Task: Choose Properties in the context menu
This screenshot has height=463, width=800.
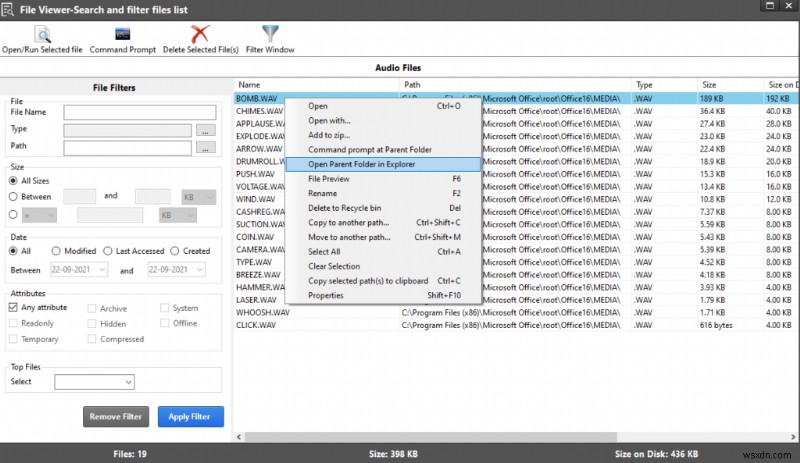Action: coord(384,296)
